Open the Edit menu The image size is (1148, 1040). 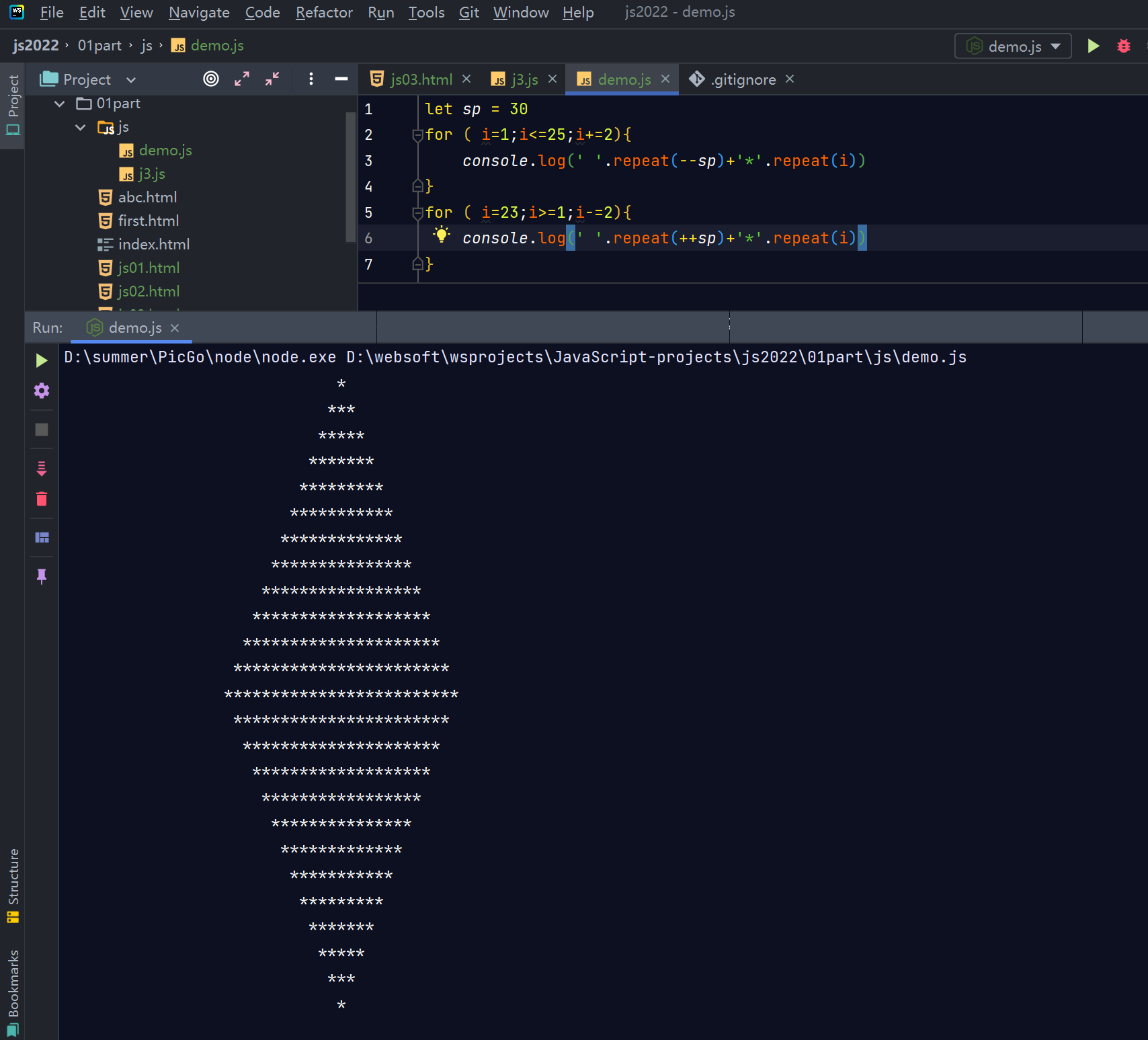pos(92,12)
